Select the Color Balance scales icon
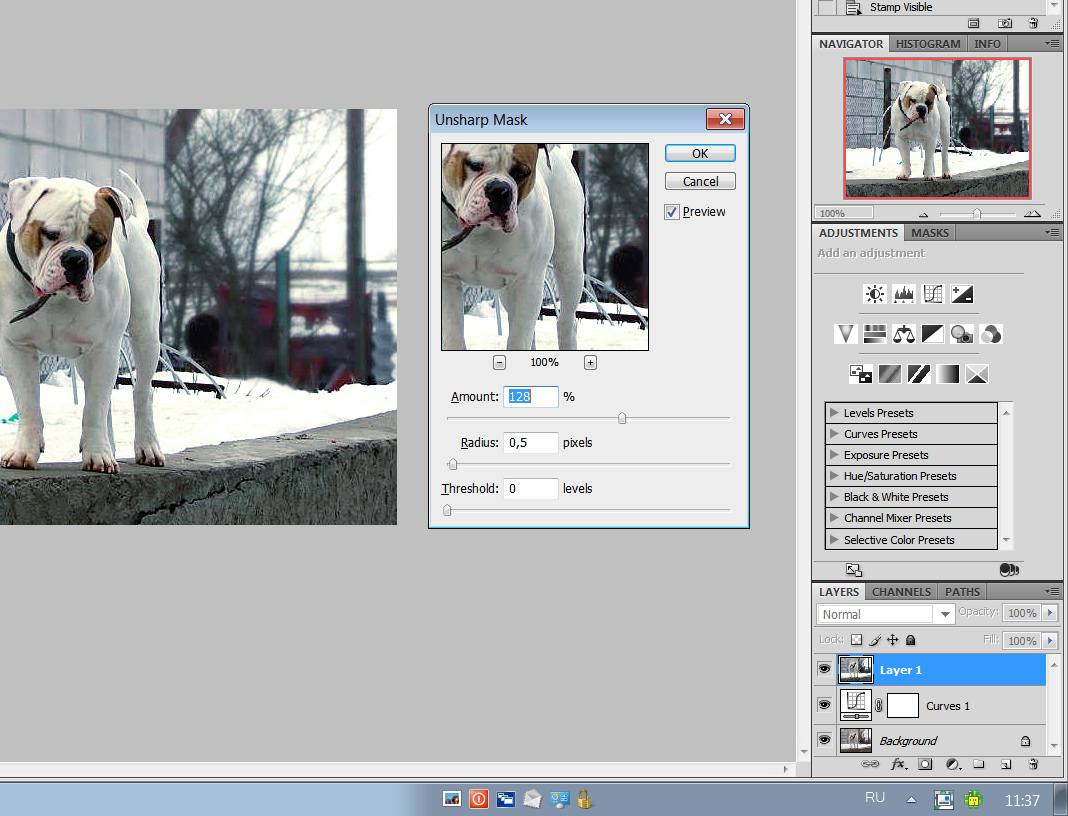The height and width of the screenshot is (816, 1068). pyautogui.click(x=904, y=334)
